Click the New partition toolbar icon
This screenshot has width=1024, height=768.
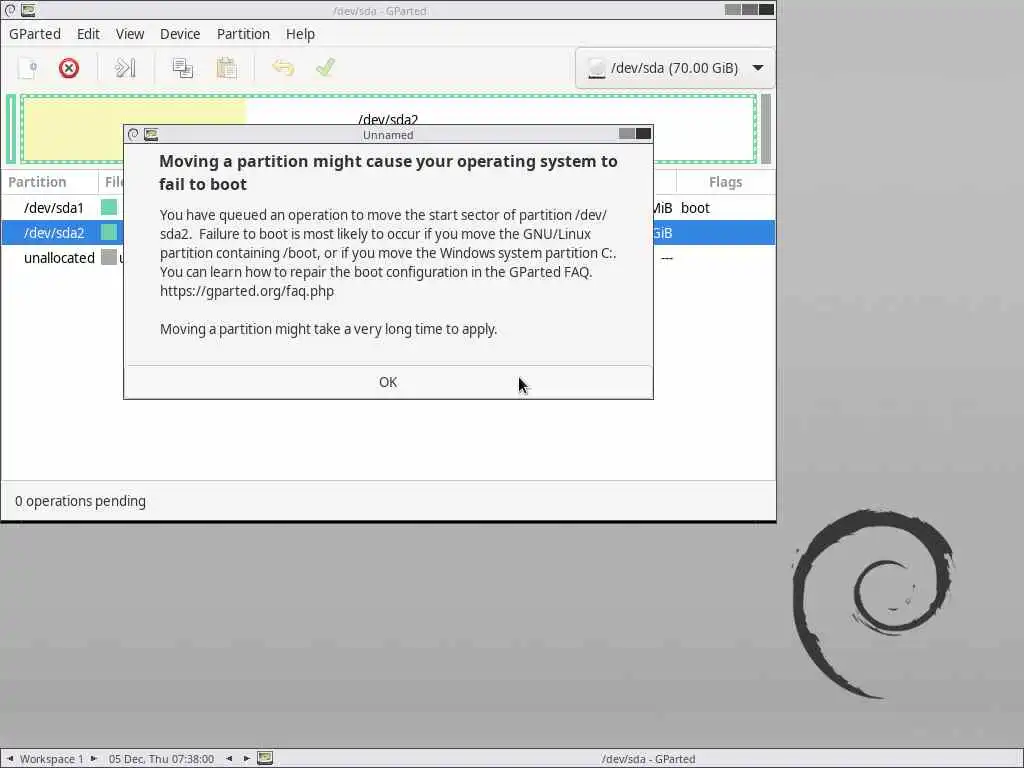point(27,68)
